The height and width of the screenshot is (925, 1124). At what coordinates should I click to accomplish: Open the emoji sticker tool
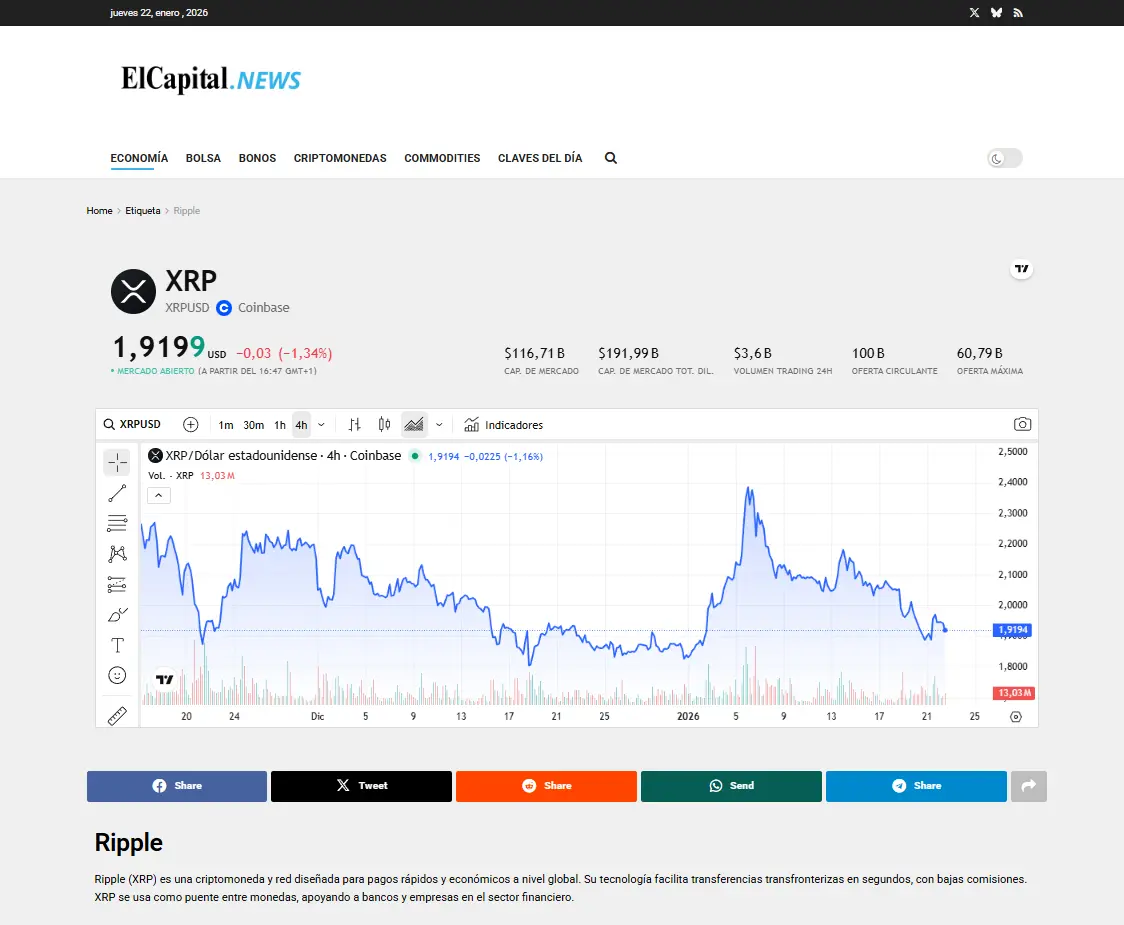pyautogui.click(x=117, y=676)
